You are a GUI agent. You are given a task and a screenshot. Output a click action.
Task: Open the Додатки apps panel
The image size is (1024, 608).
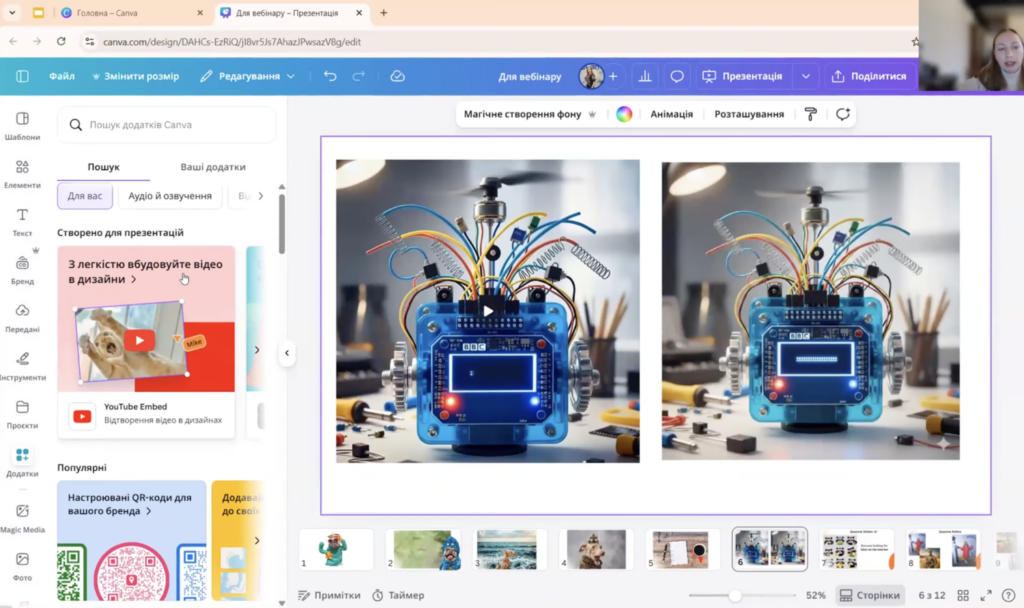(x=22, y=462)
